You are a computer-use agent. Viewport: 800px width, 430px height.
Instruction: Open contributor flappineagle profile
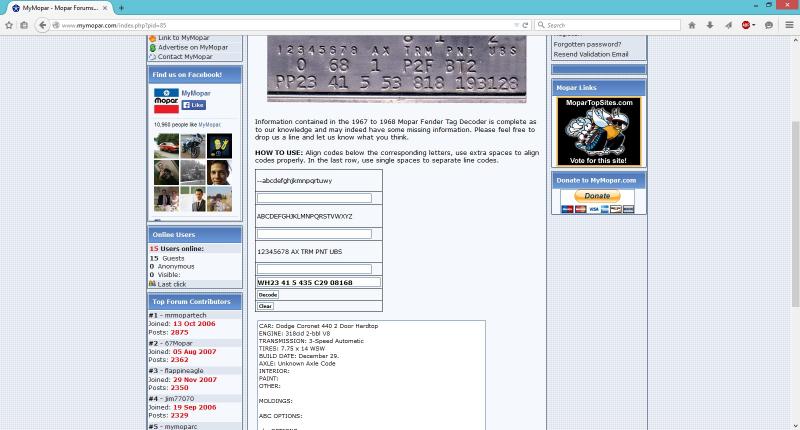(x=184, y=371)
